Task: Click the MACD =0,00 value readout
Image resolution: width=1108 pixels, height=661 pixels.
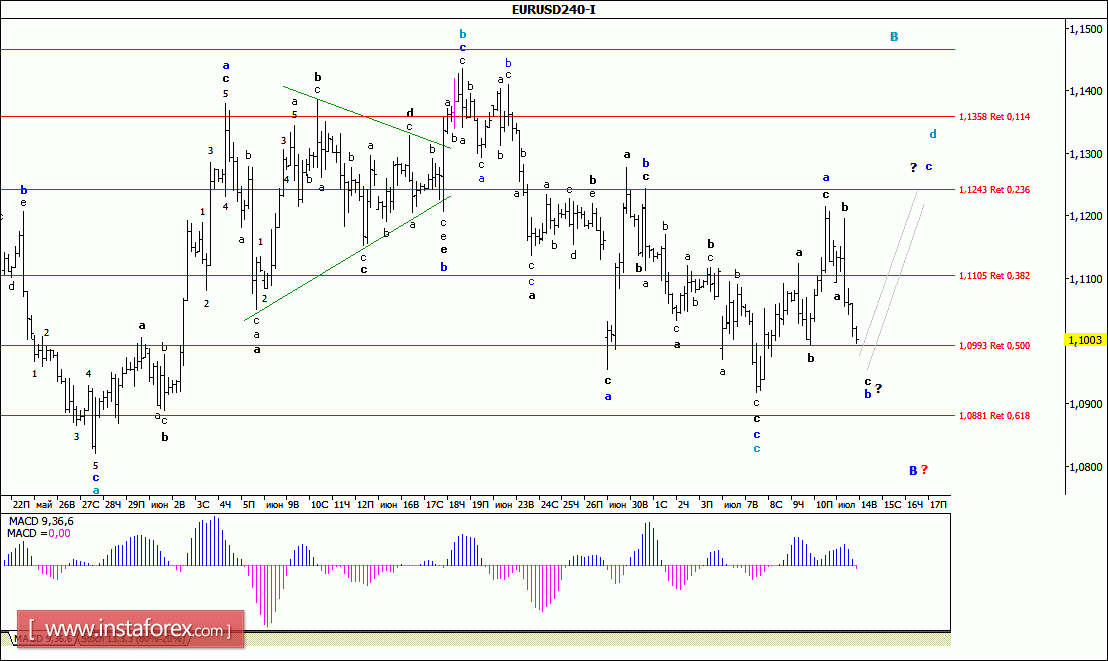Action: [x=39, y=534]
